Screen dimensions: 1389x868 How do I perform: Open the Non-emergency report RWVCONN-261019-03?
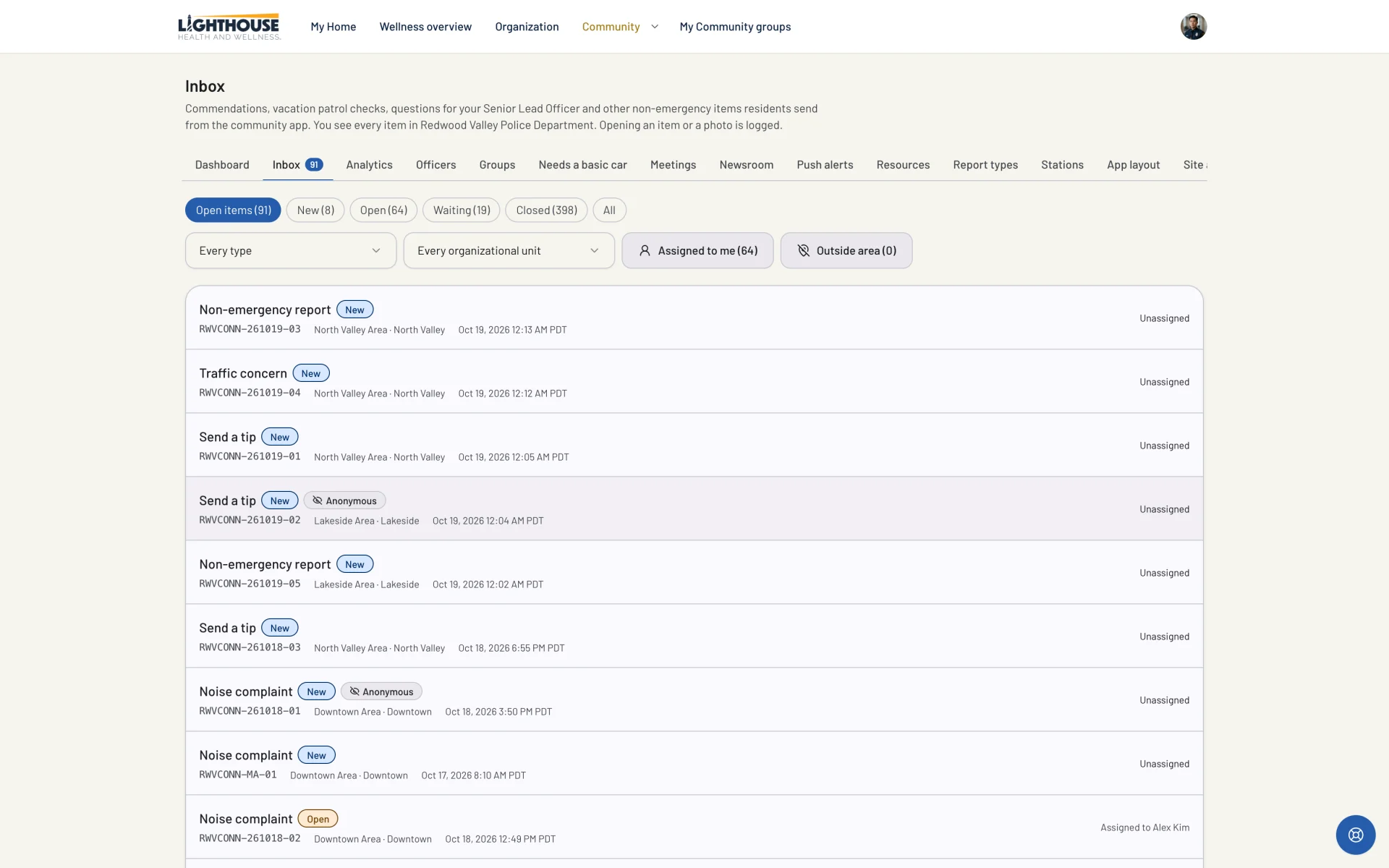click(694, 318)
